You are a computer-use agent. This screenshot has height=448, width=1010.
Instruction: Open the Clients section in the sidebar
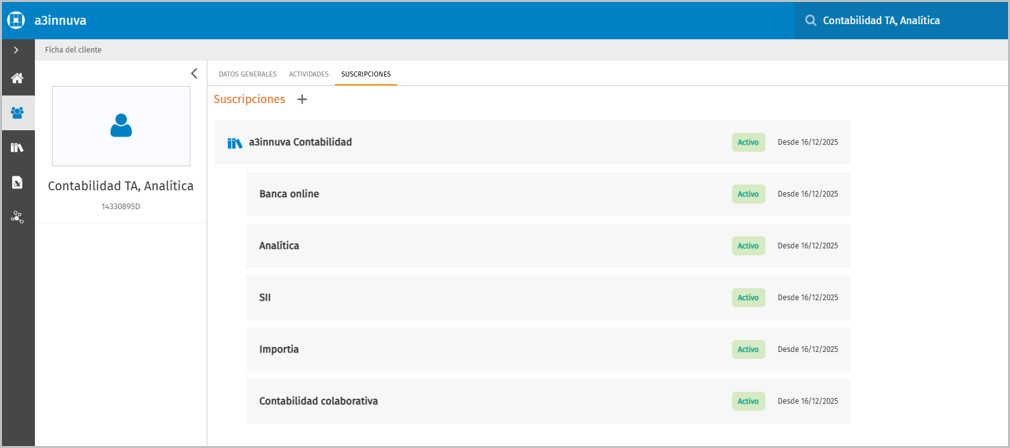[17, 113]
